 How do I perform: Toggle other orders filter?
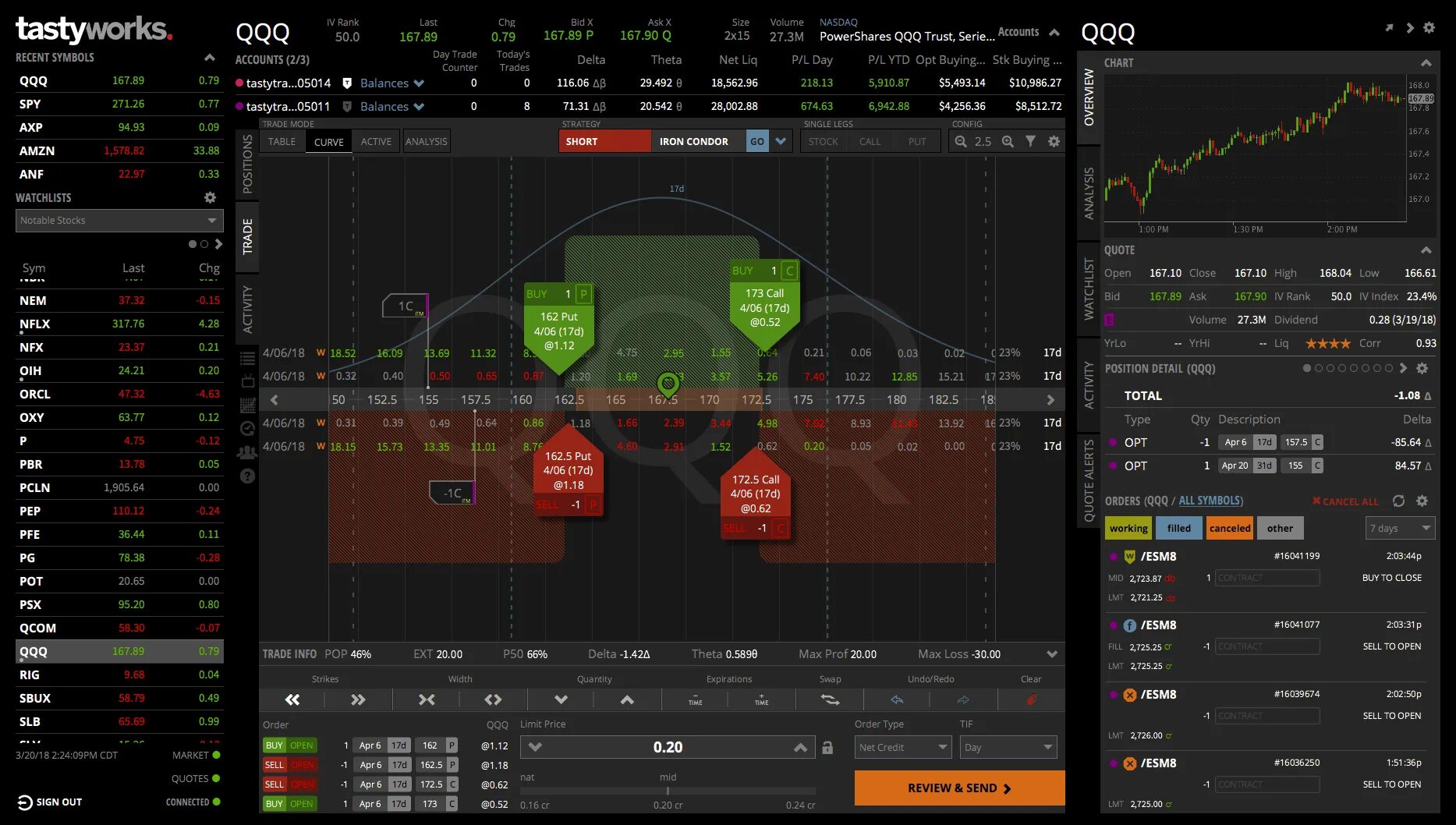(1280, 528)
